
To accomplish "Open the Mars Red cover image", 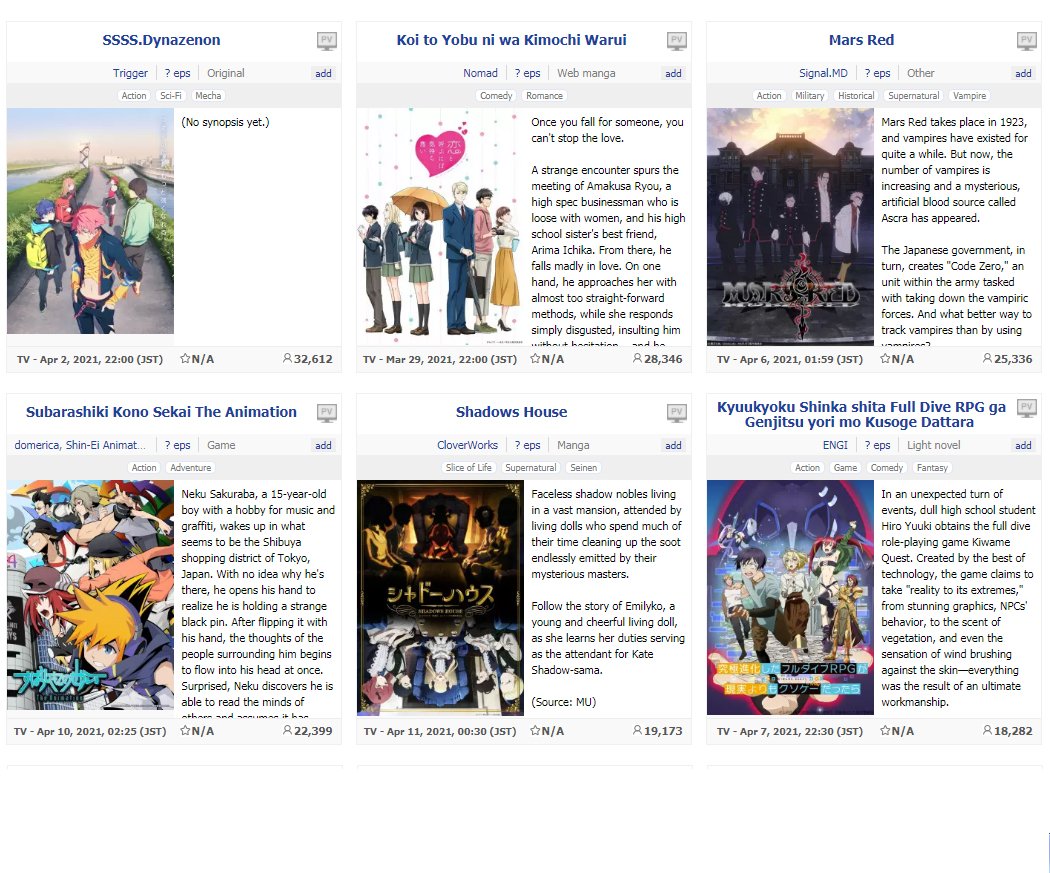I will tap(790, 227).
